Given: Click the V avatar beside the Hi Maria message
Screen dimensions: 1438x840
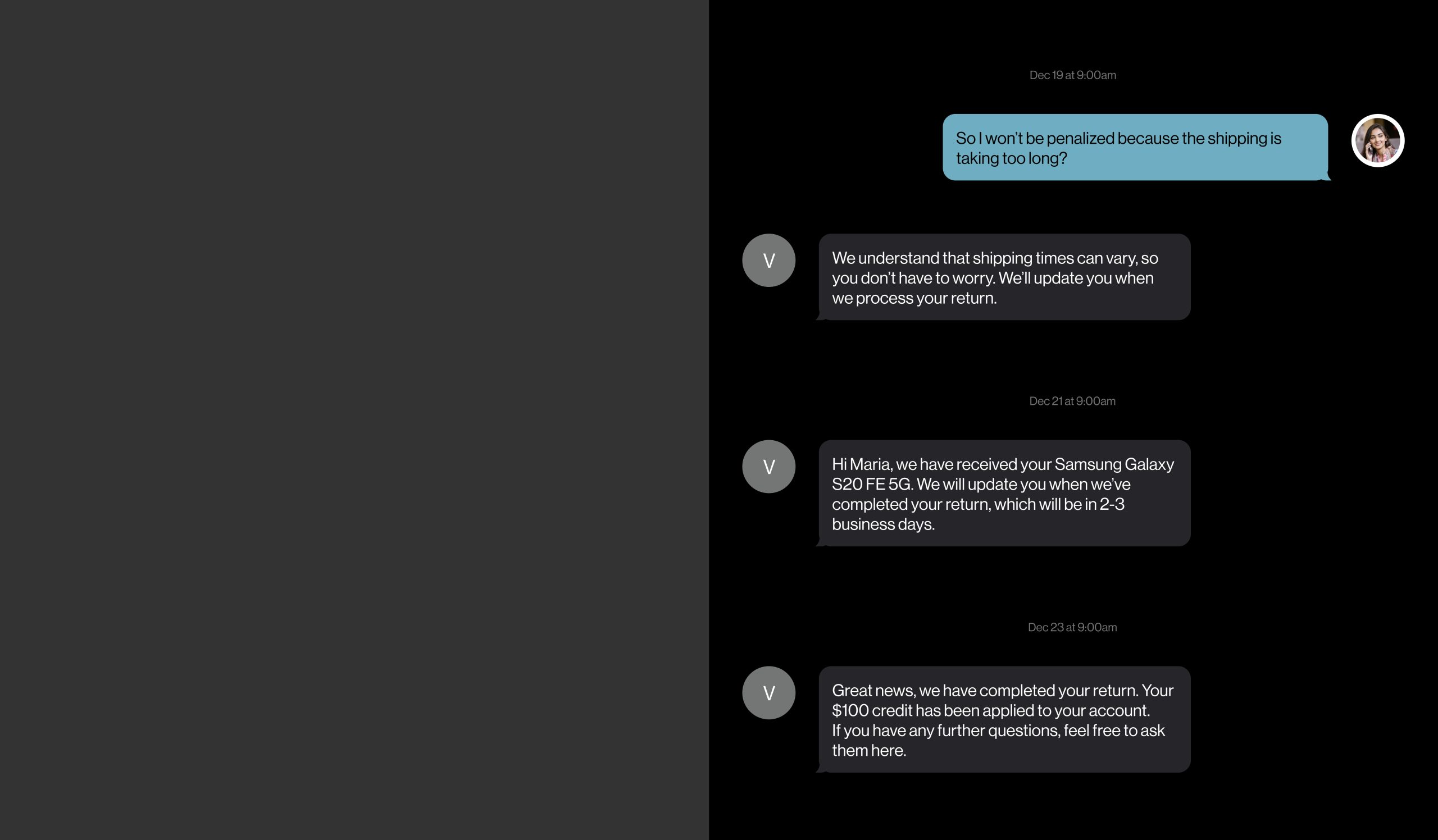Looking at the screenshot, I should tap(768, 467).
